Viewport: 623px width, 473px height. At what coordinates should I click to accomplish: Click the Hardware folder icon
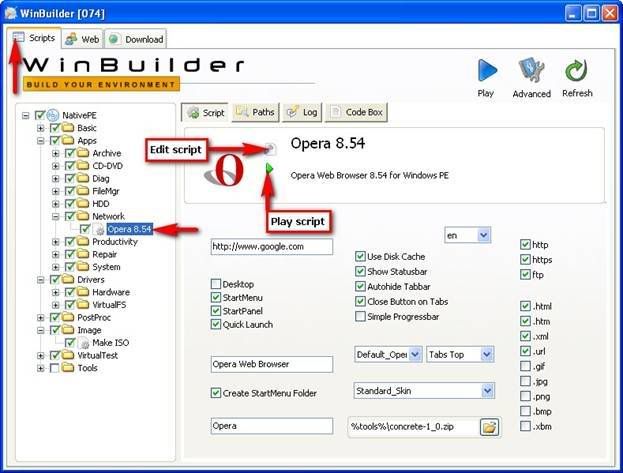(x=83, y=292)
